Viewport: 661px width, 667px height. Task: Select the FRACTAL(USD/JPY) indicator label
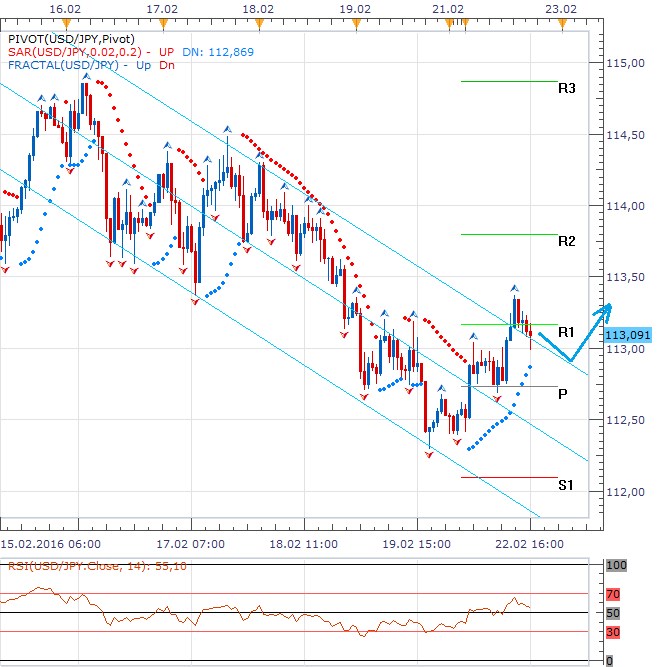(x=63, y=65)
